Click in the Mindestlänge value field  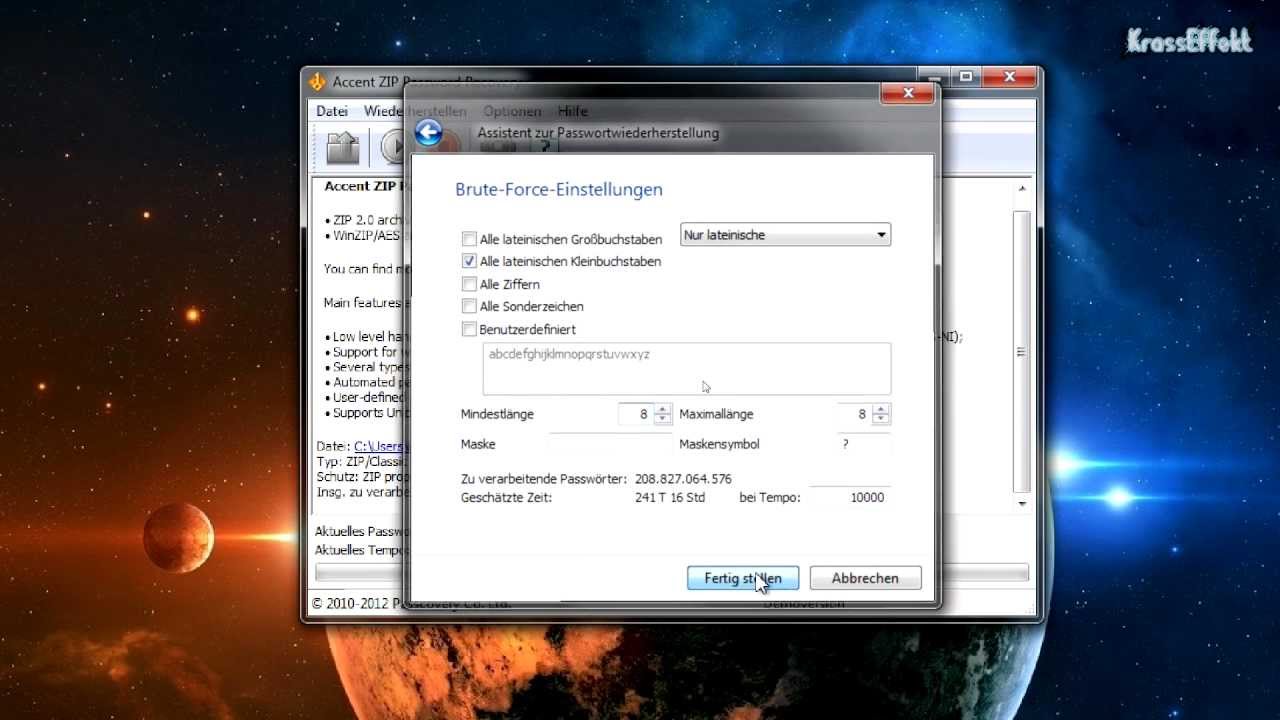[634, 414]
